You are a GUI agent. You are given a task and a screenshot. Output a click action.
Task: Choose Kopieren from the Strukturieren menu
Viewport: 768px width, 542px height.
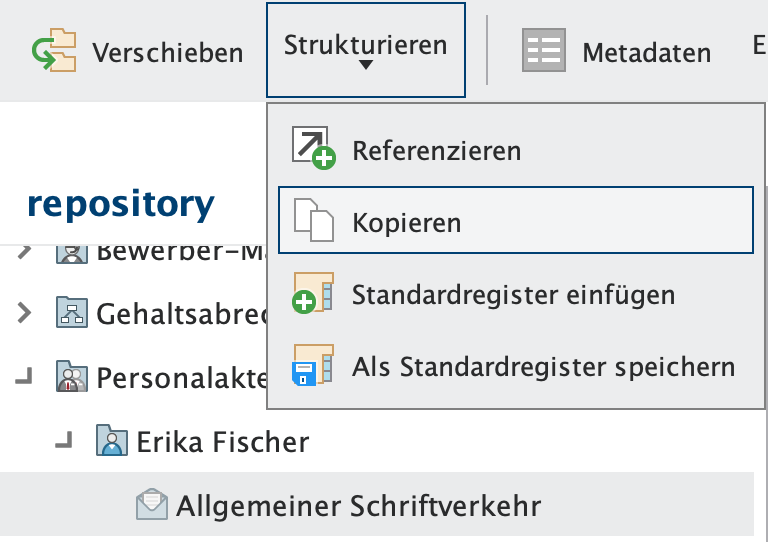tap(406, 221)
